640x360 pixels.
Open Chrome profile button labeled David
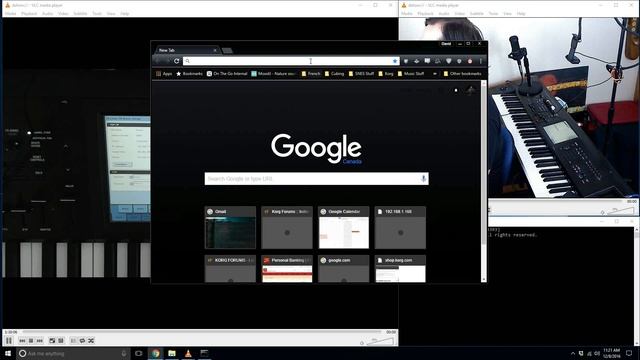(446, 44)
